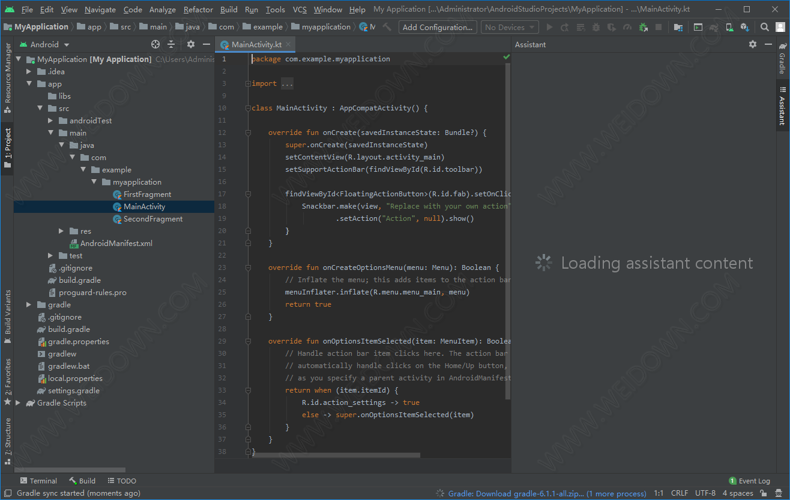This screenshot has height=500, width=790.
Task: Open the Refactor menu
Action: (x=198, y=10)
